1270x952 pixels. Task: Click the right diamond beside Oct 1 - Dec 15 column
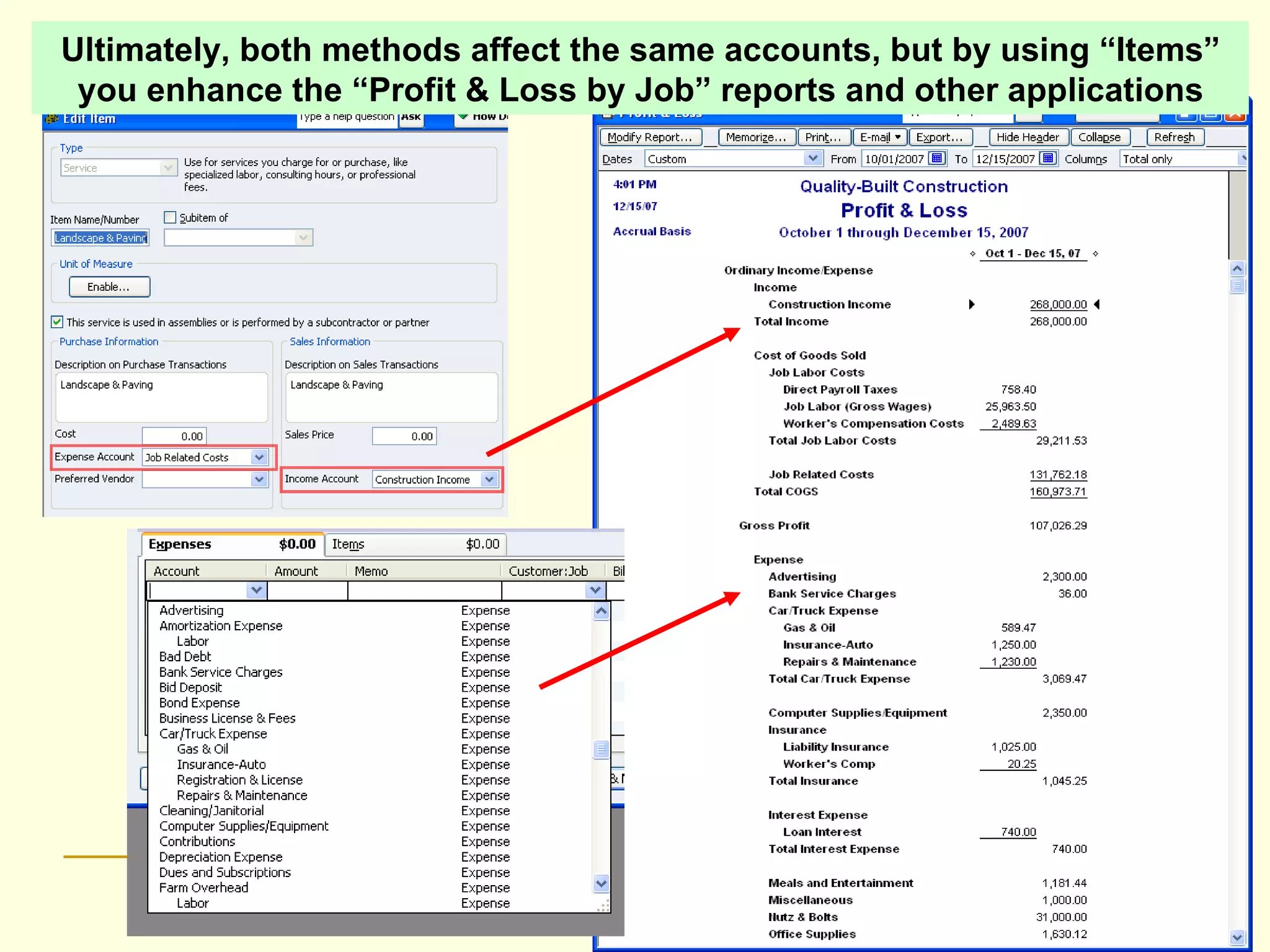1096,253
